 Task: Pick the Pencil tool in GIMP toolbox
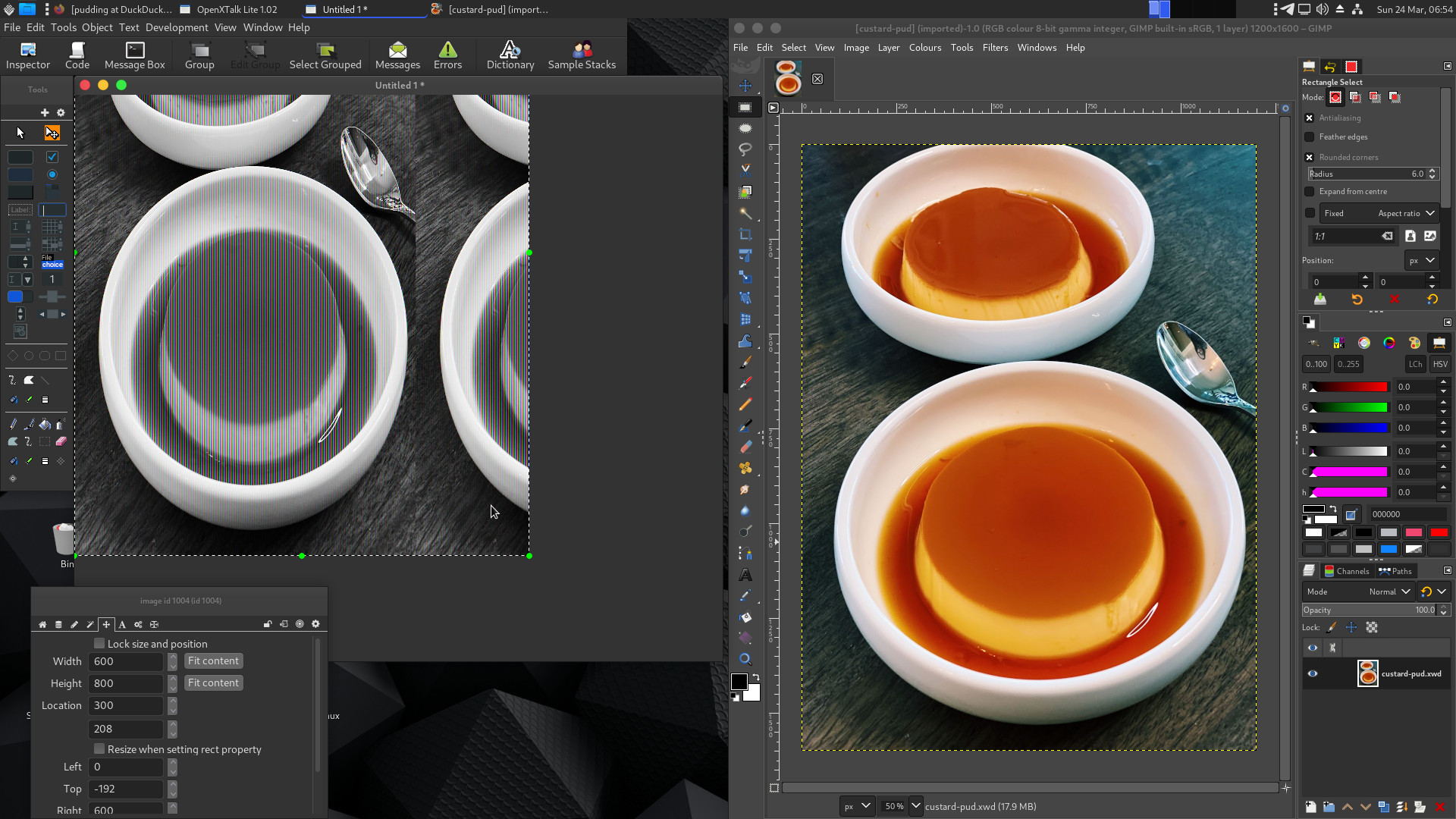[745, 404]
